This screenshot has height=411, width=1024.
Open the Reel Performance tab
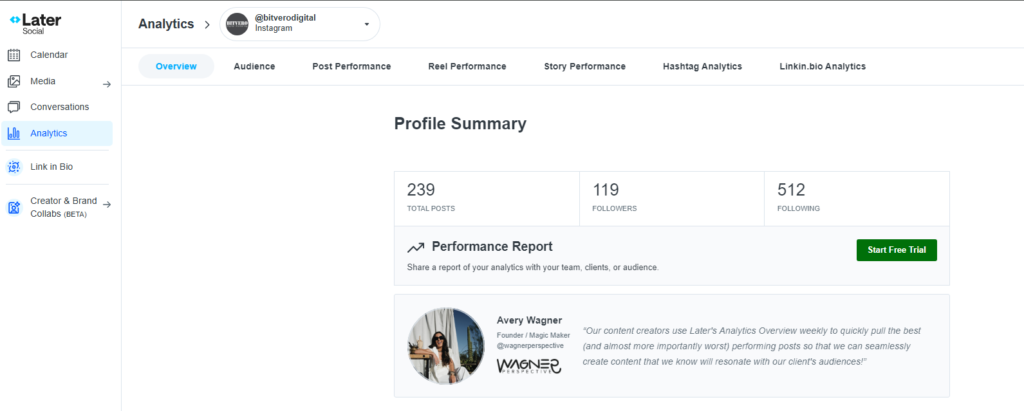coord(467,66)
